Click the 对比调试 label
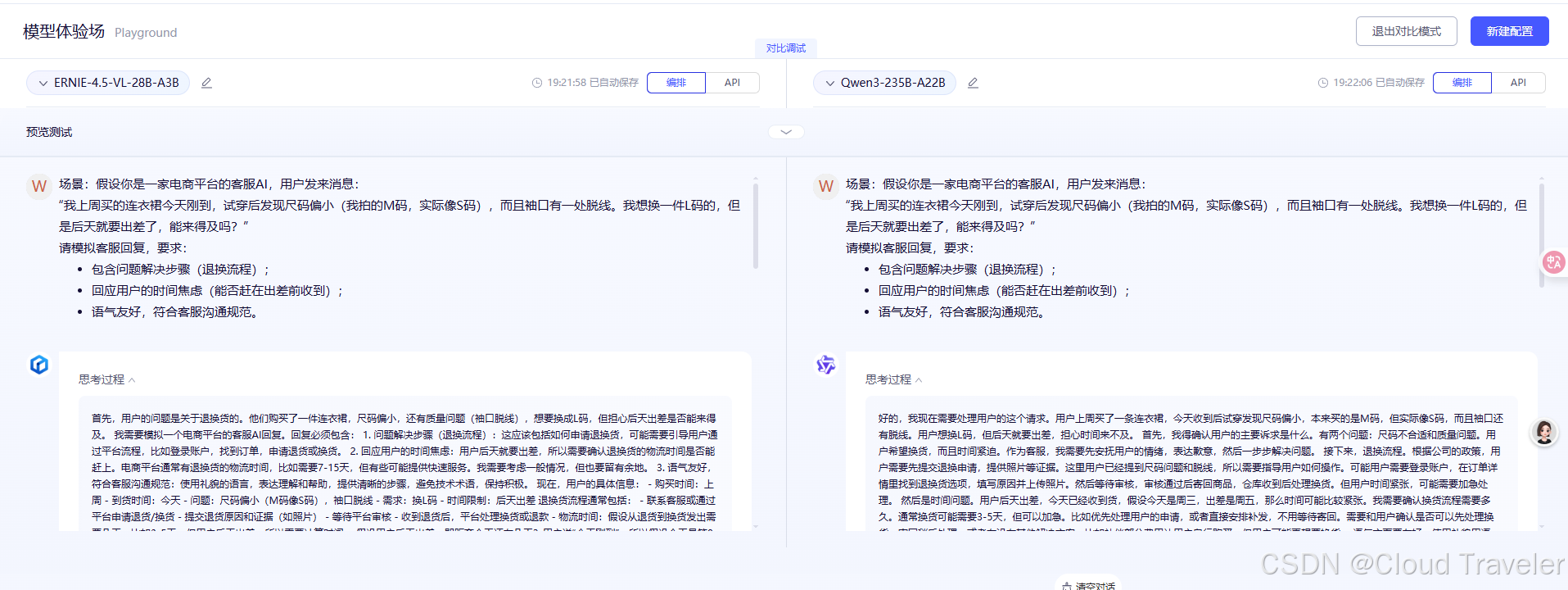1568x590 pixels. click(x=786, y=48)
